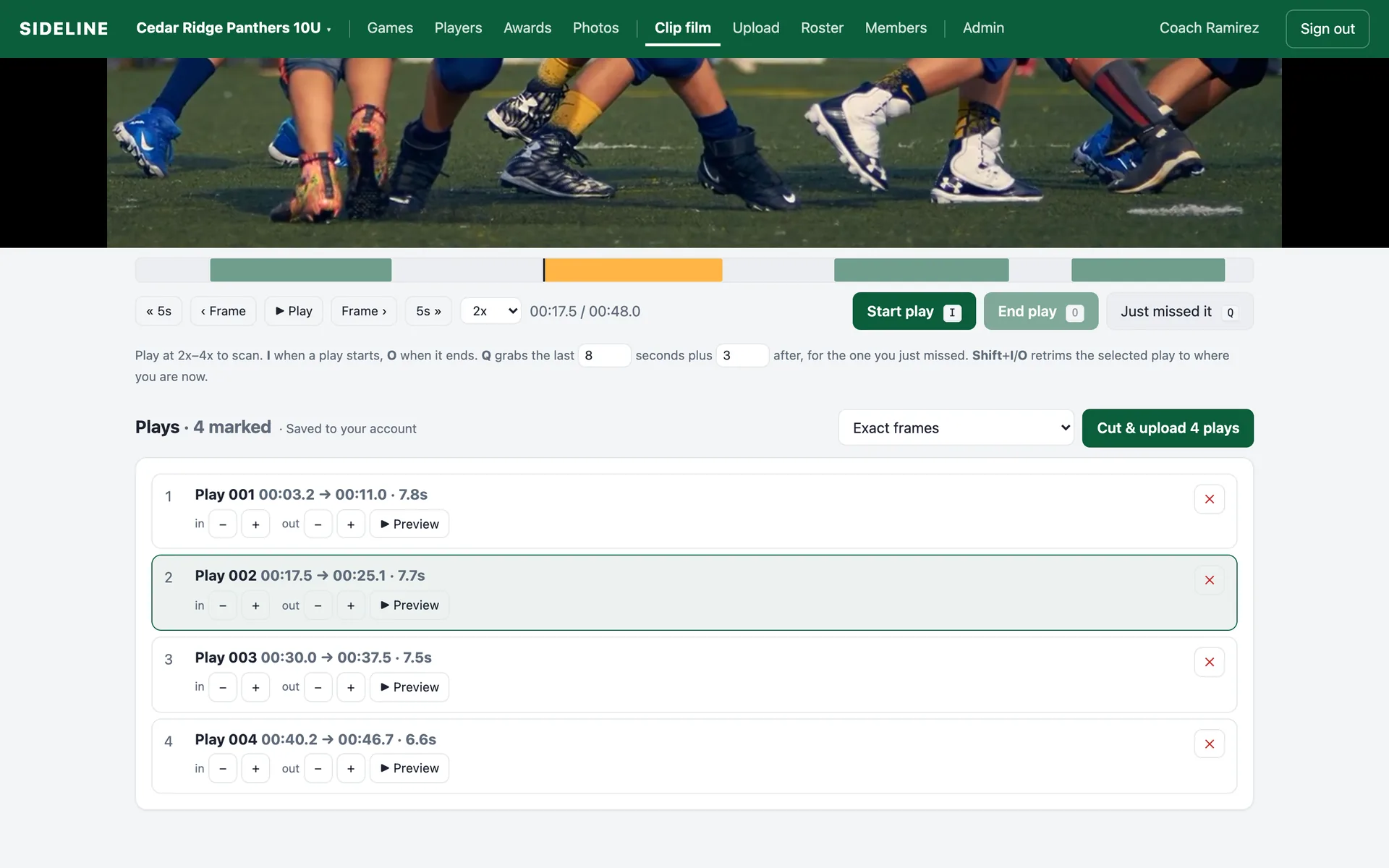This screenshot has height=868, width=1389.
Task: Step forward one frame
Action: coord(364,311)
